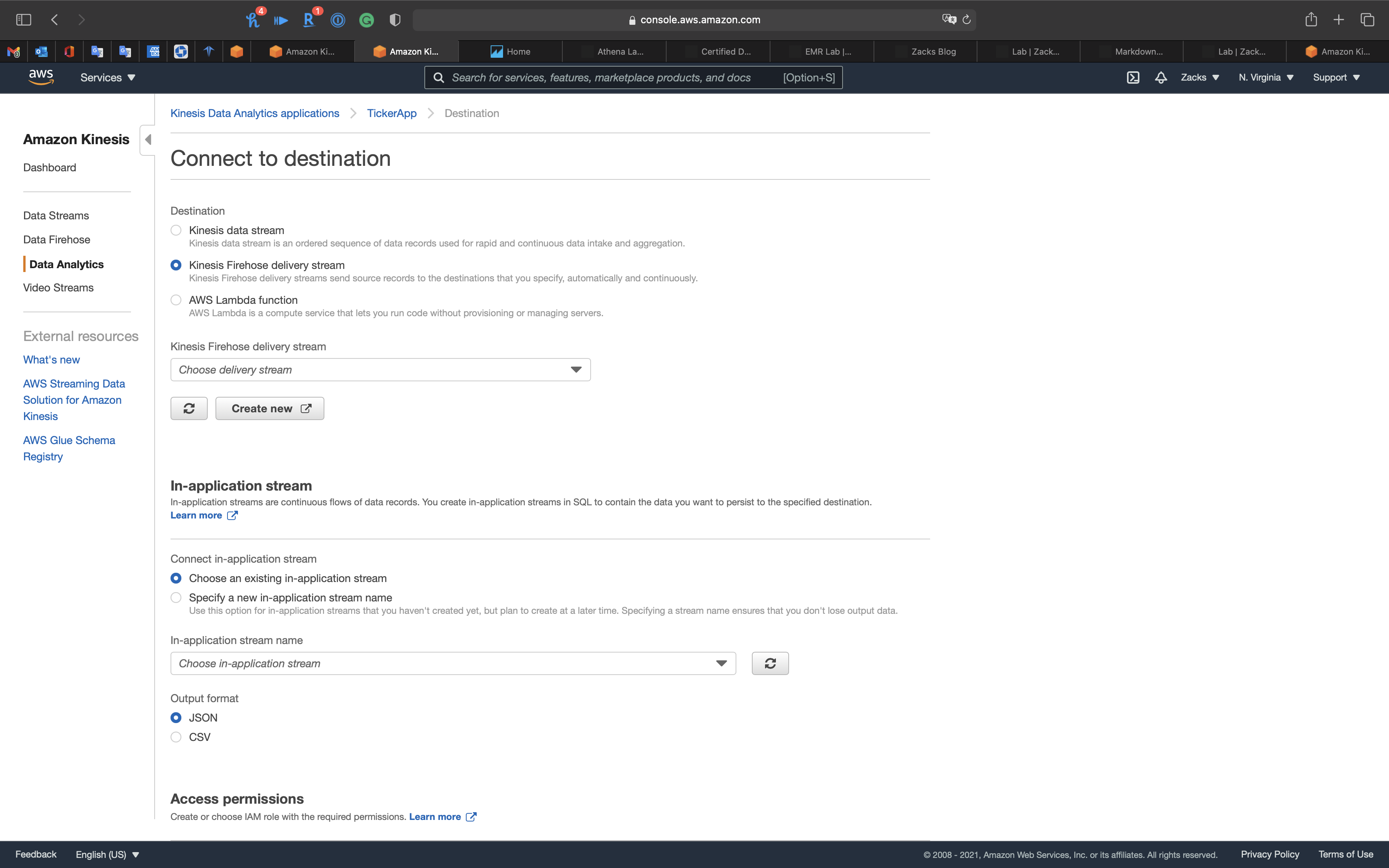The width and height of the screenshot is (1389, 868).
Task: Refresh the delivery stream list
Action: click(189, 408)
